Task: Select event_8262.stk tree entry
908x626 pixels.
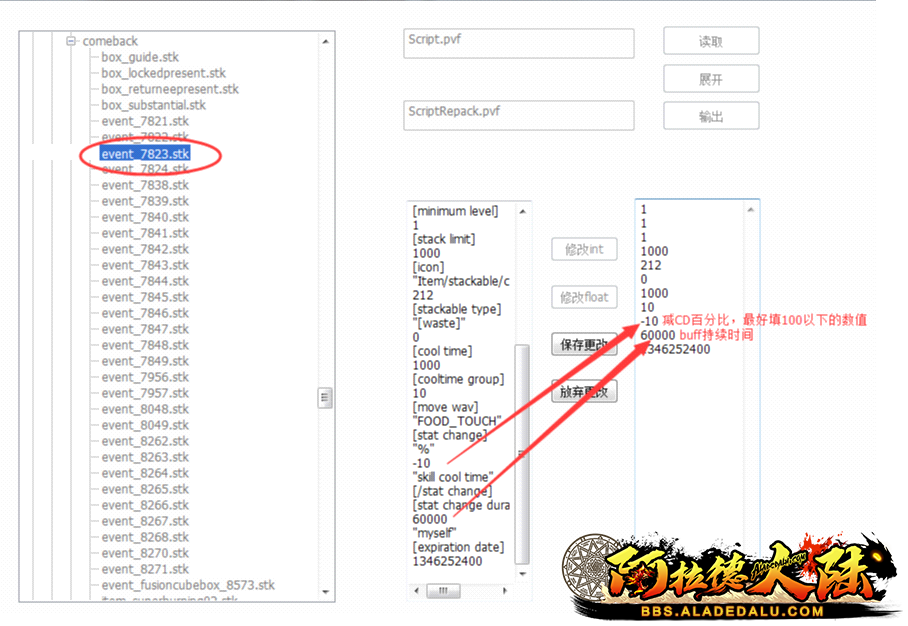Action: pos(144,441)
